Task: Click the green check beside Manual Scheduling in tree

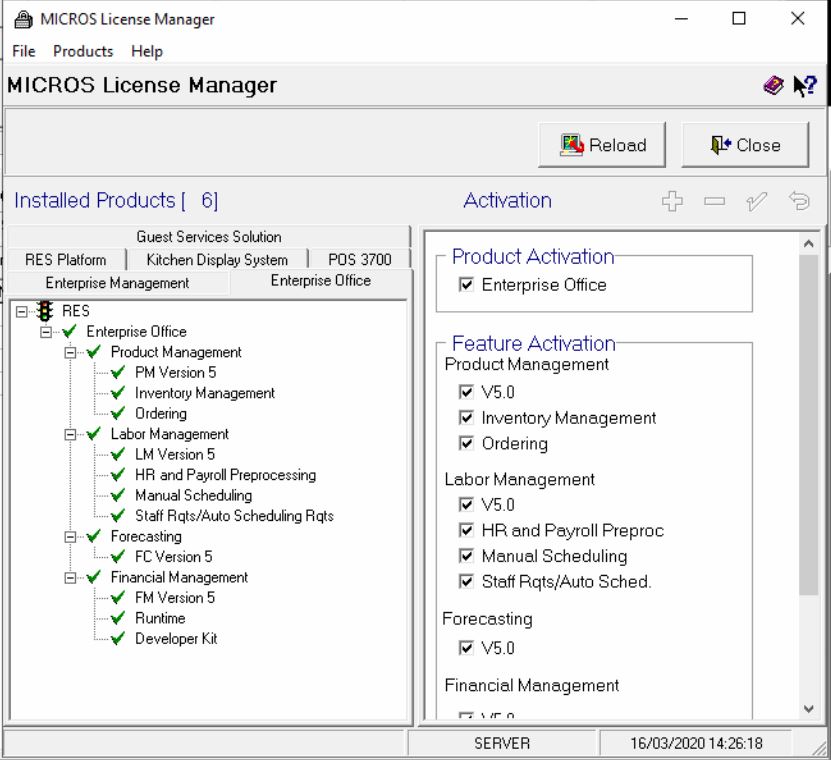Action: point(118,496)
